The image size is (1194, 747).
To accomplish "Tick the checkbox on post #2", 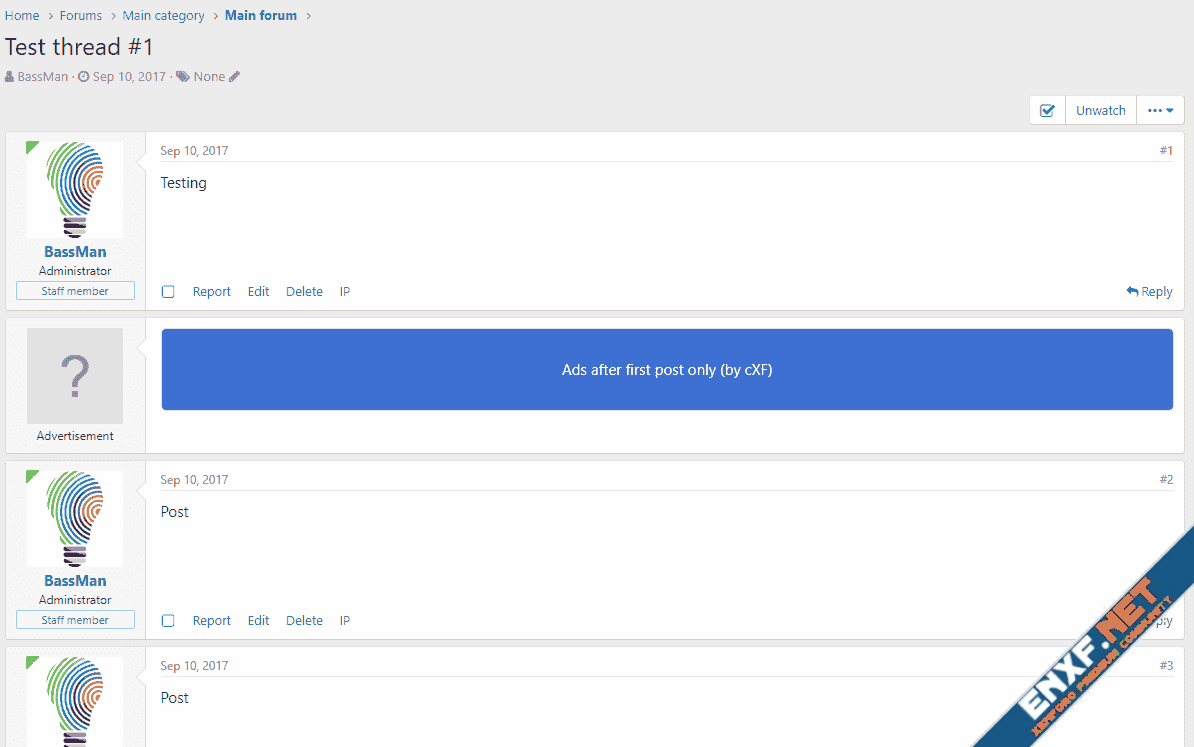I will [168, 621].
